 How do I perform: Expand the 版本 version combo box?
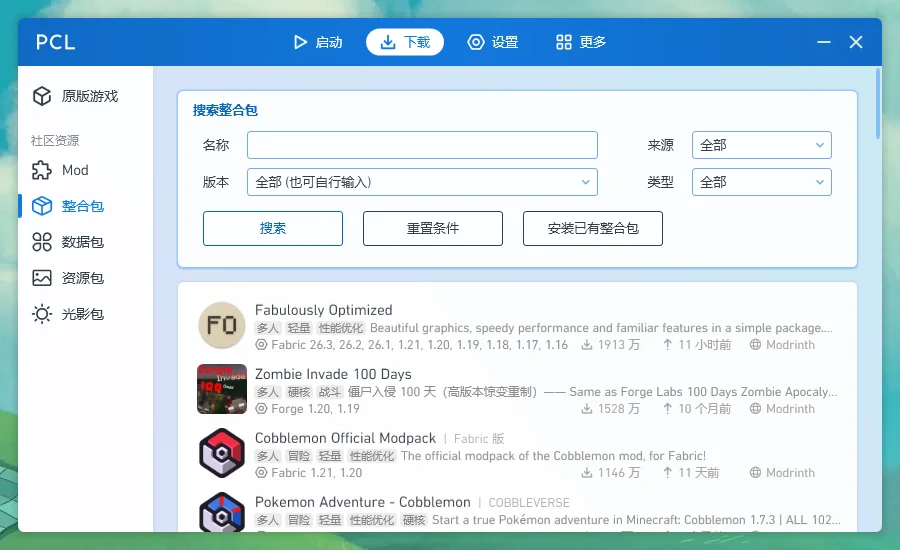[422, 182]
